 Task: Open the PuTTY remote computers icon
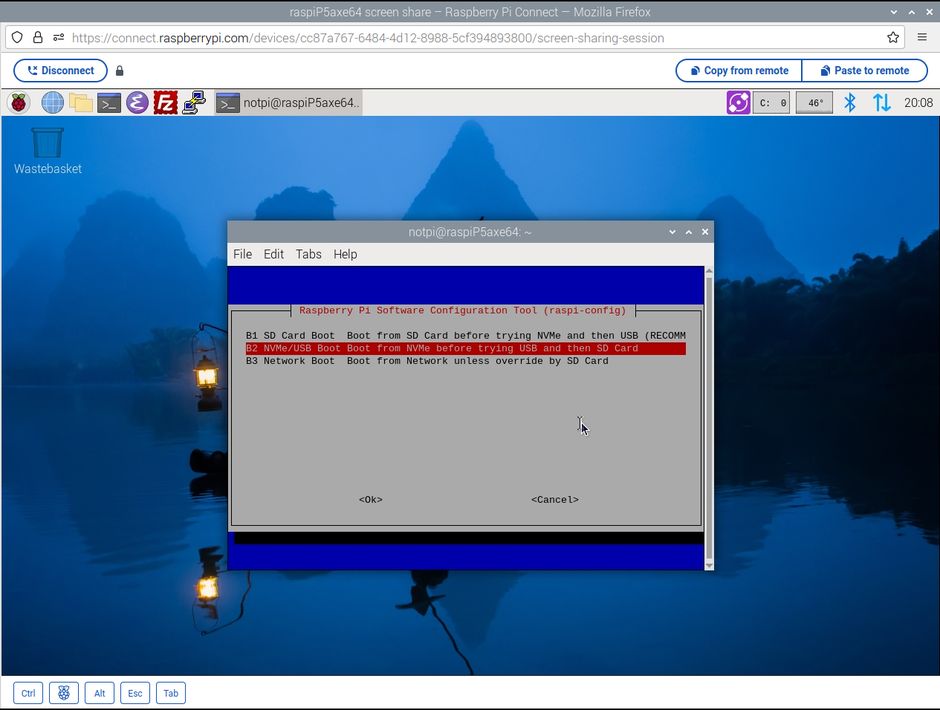194,103
